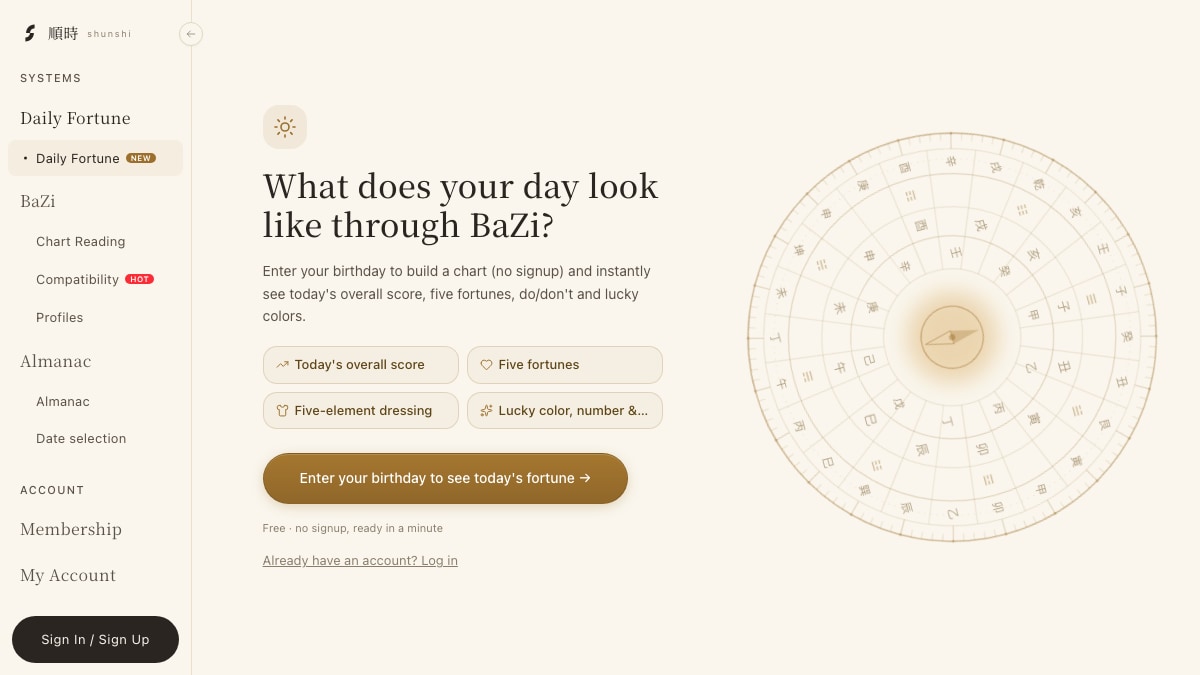
Task: Click the heart icon on Five fortunes chip
Action: (487, 365)
